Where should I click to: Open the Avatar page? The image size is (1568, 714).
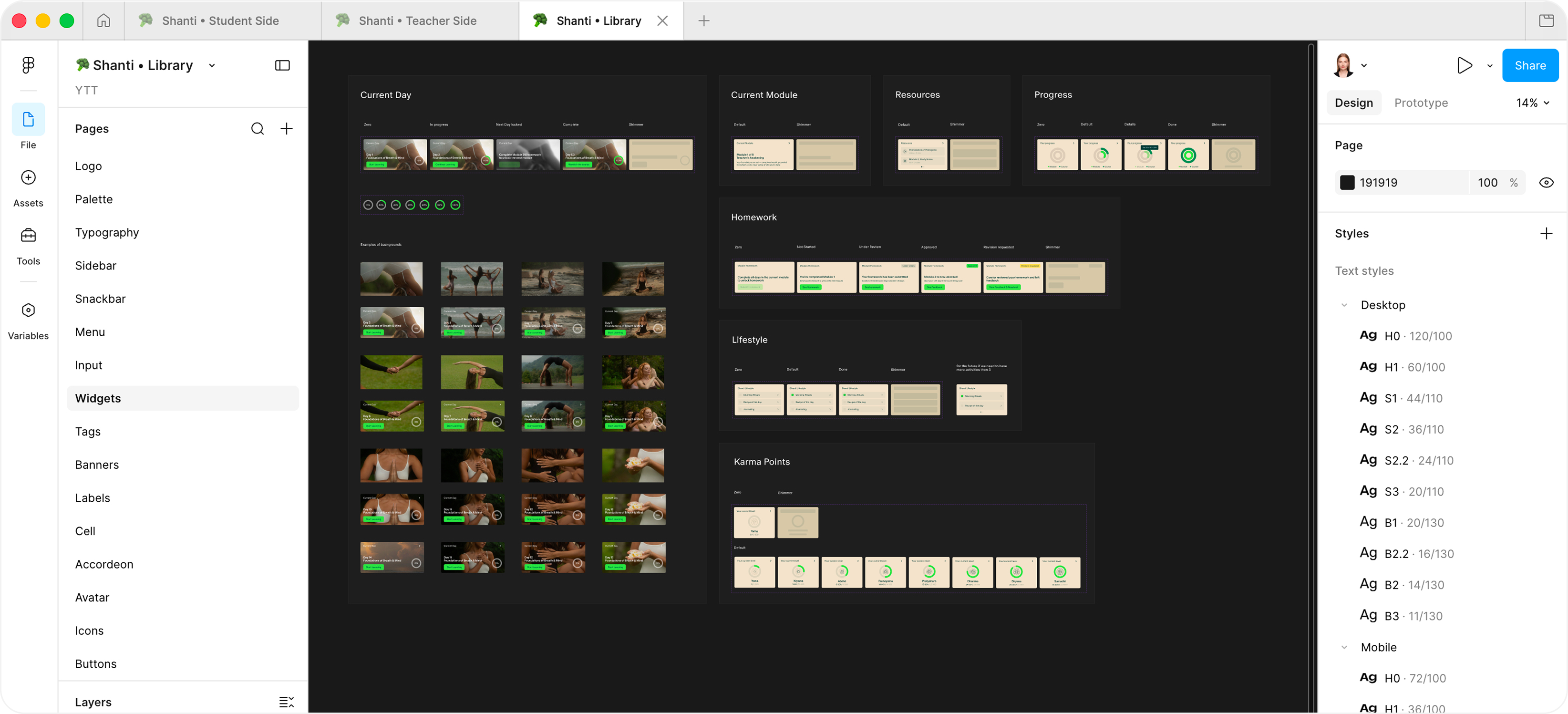[183, 597]
